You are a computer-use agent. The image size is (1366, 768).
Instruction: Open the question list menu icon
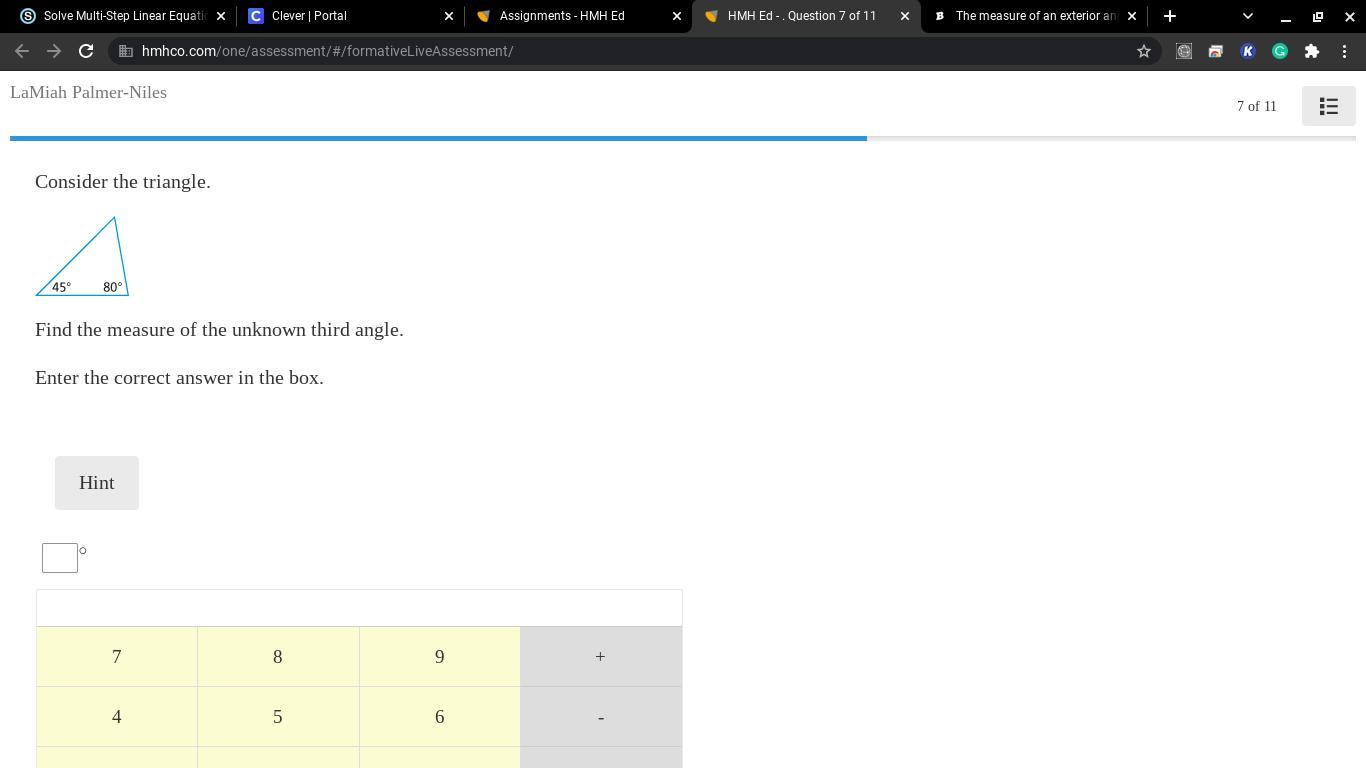pyautogui.click(x=1328, y=106)
